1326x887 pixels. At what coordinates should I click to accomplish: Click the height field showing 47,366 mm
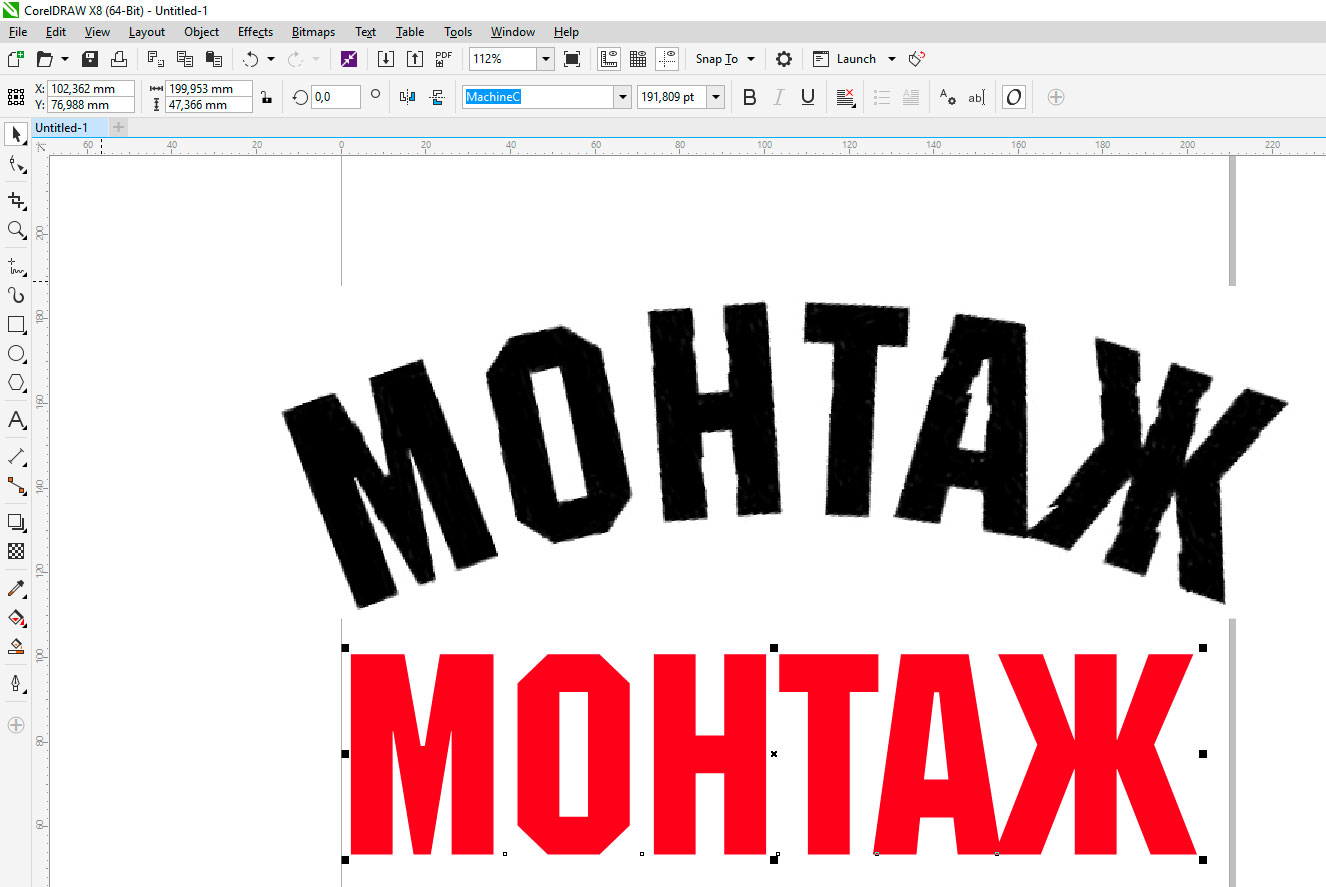pyautogui.click(x=209, y=105)
